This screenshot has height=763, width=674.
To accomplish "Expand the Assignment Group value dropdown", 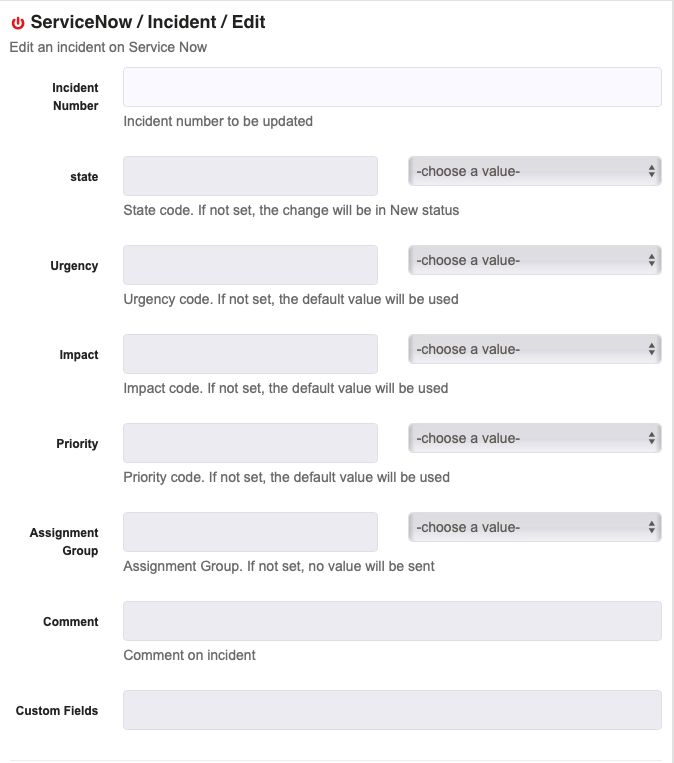I will click(x=534, y=527).
